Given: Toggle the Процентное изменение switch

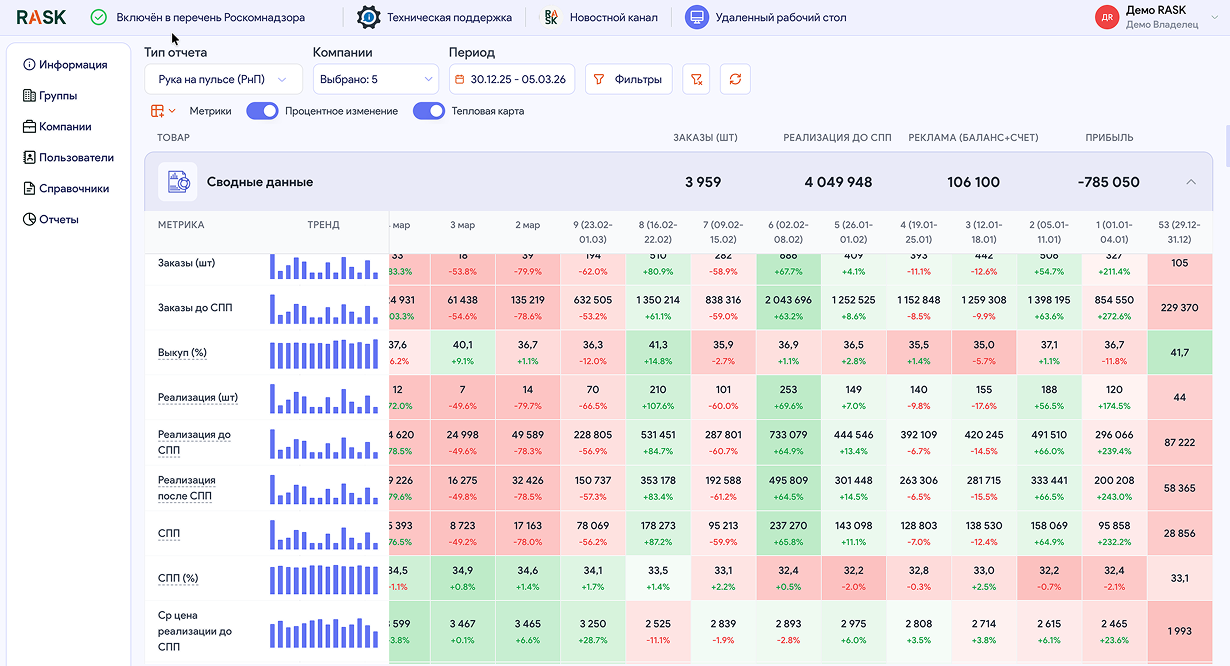Looking at the screenshot, I should (x=262, y=111).
